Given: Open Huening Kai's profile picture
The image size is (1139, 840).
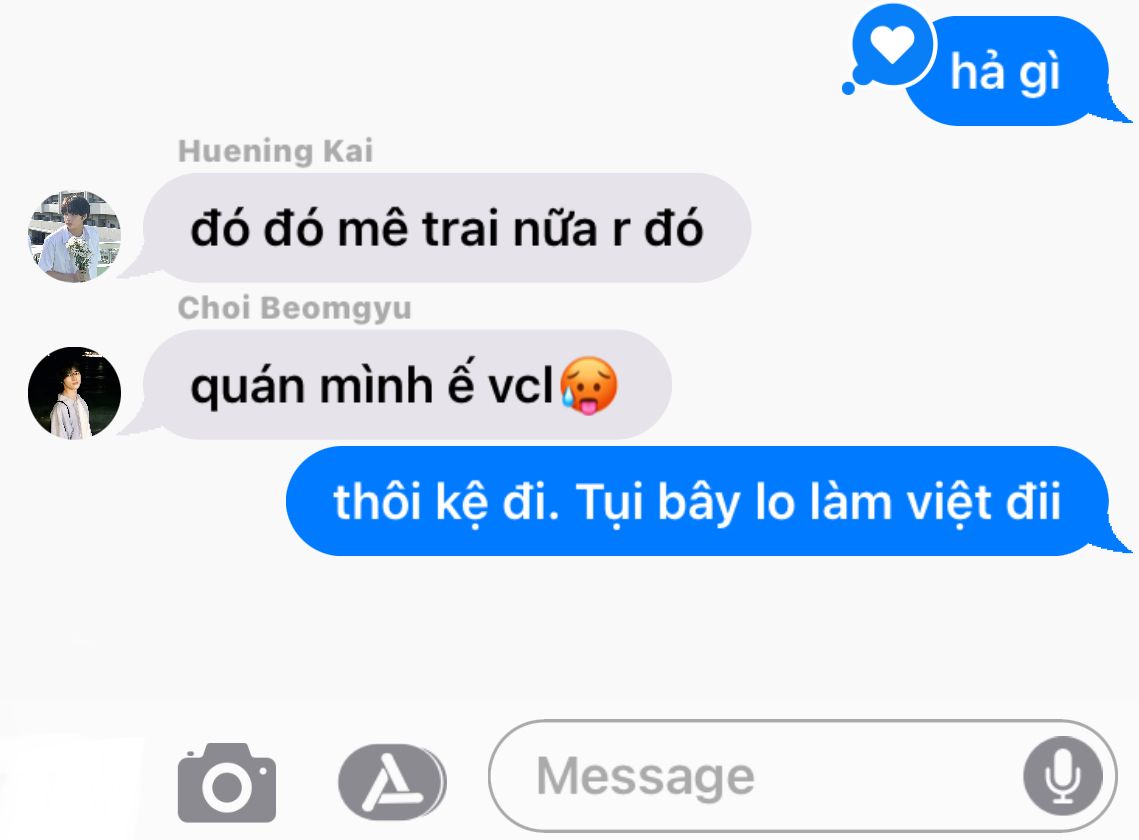Looking at the screenshot, I should pos(74,236).
